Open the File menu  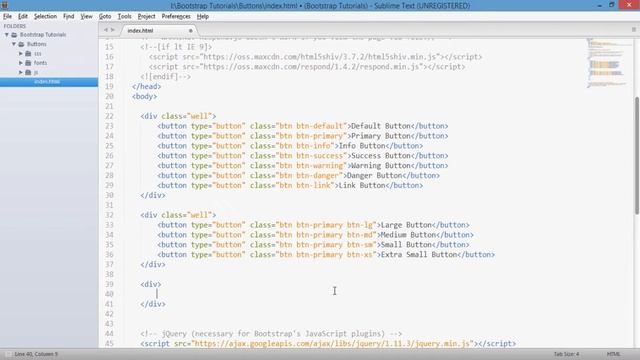click(x=7, y=16)
